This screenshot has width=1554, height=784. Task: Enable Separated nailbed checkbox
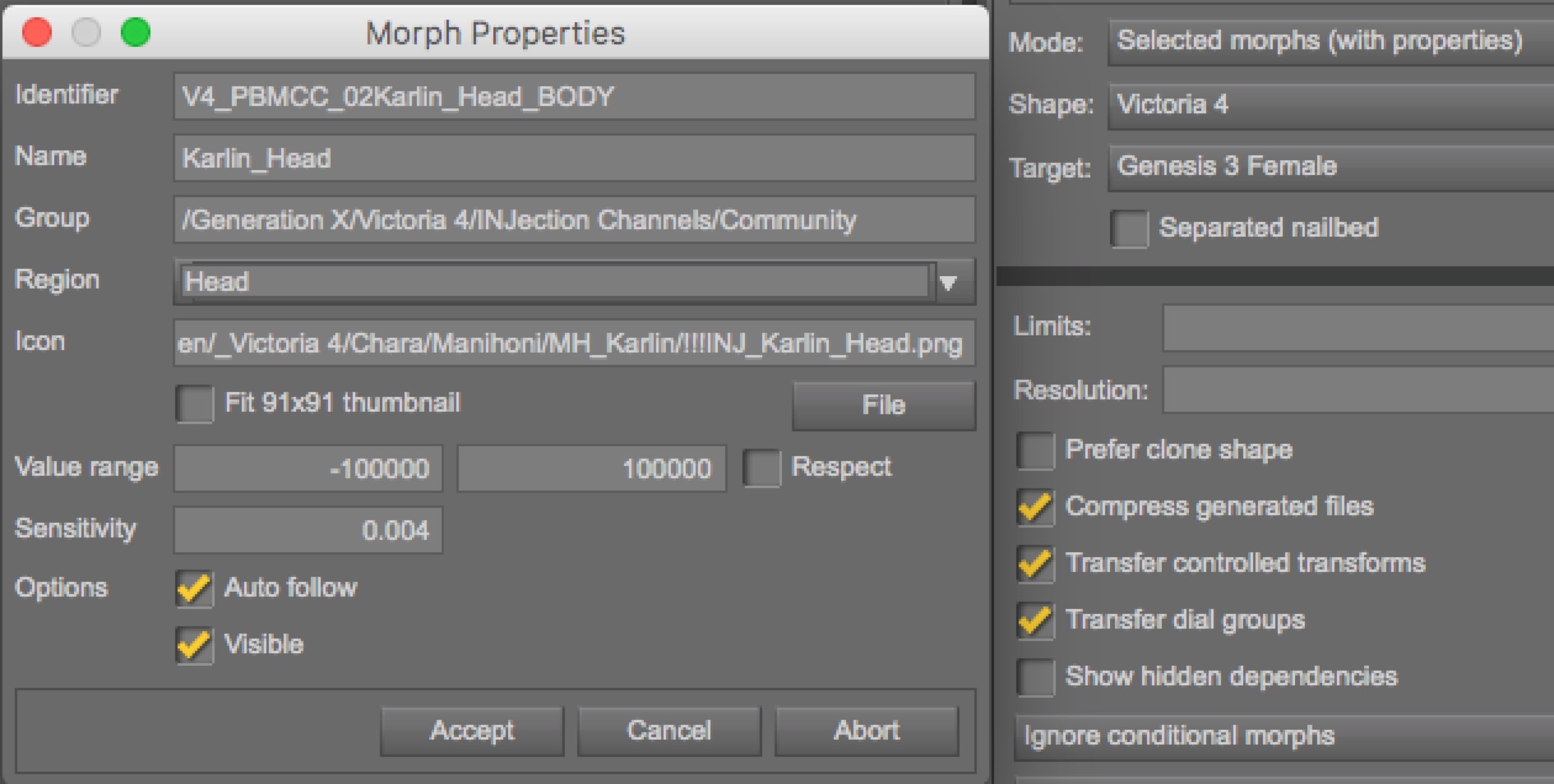point(1128,229)
